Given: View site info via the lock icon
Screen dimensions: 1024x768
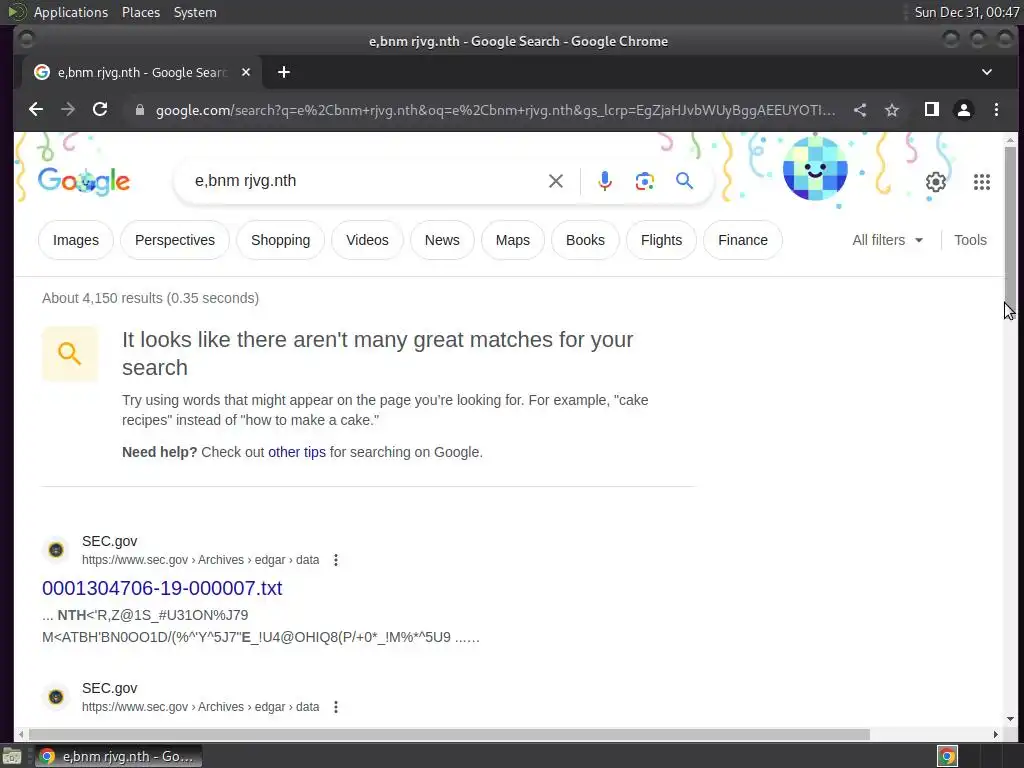Looking at the screenshot, I should [x=139, y=110].
